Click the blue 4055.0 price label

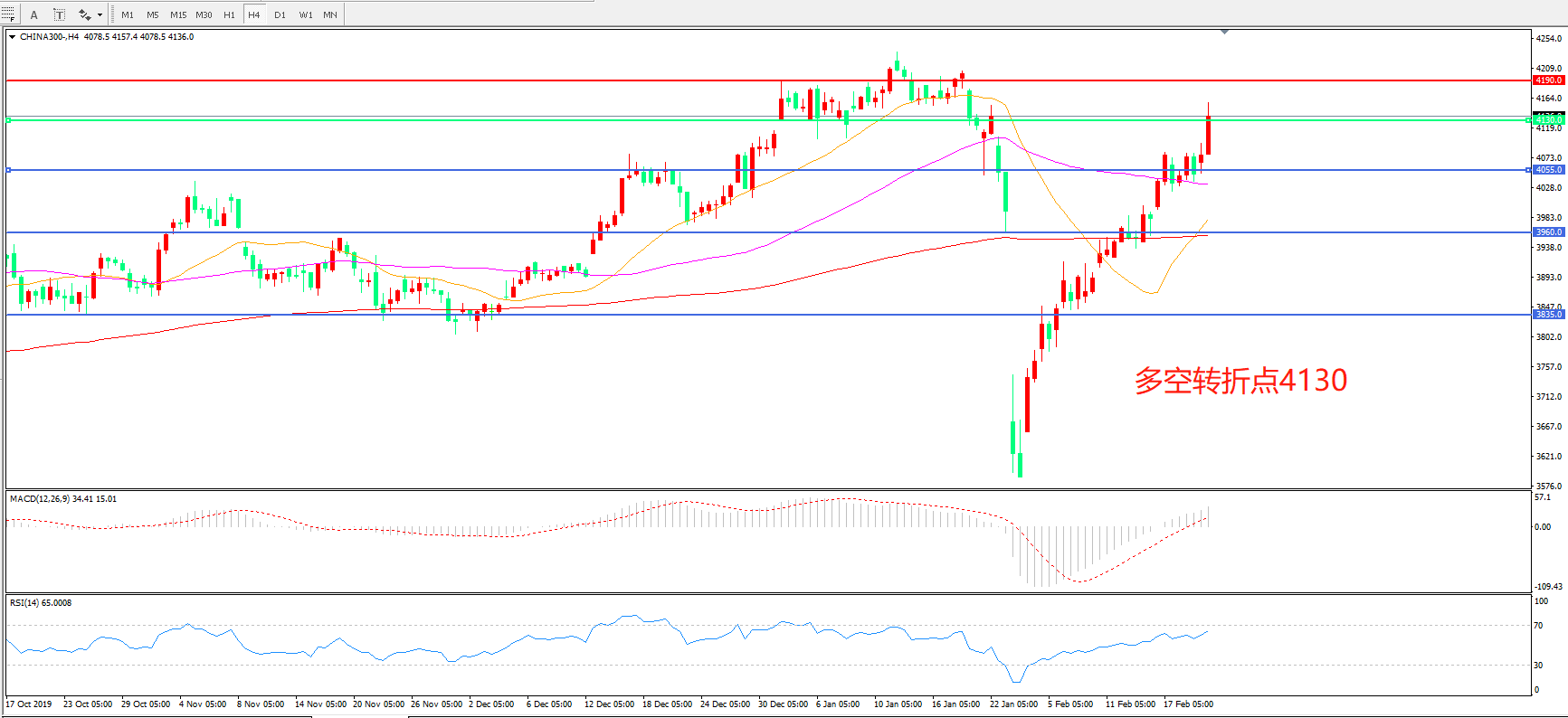tap(1548, 170)
